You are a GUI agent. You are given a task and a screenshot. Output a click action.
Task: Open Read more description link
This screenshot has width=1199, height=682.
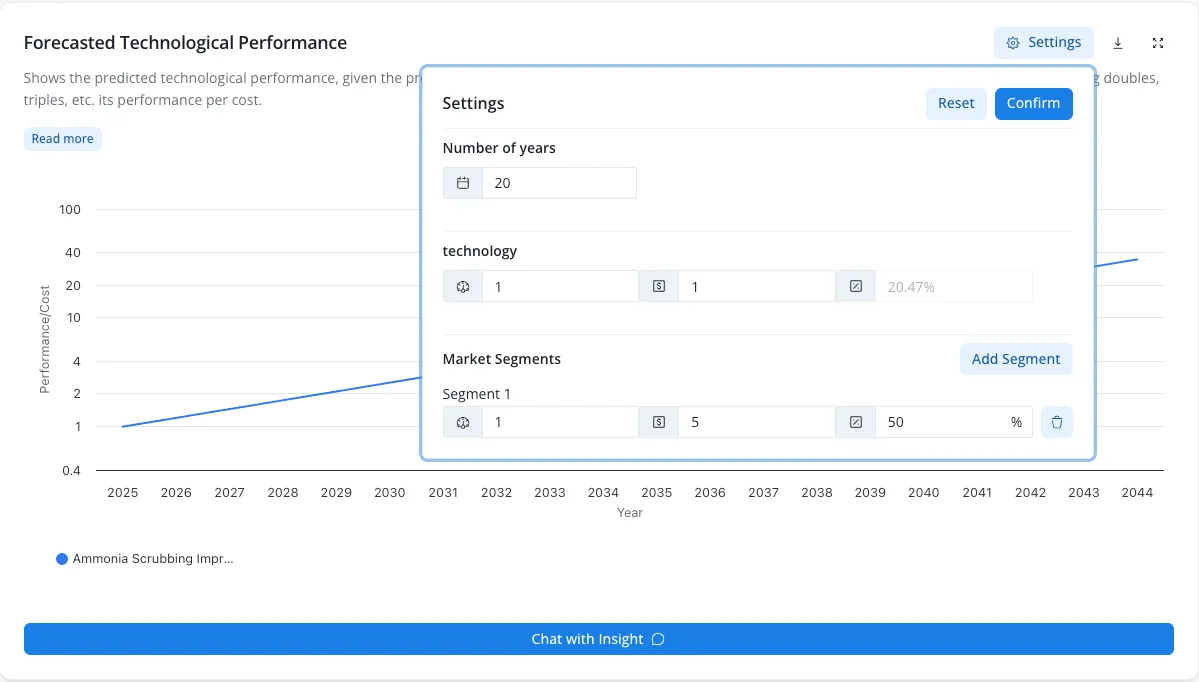tap(63, 138)
